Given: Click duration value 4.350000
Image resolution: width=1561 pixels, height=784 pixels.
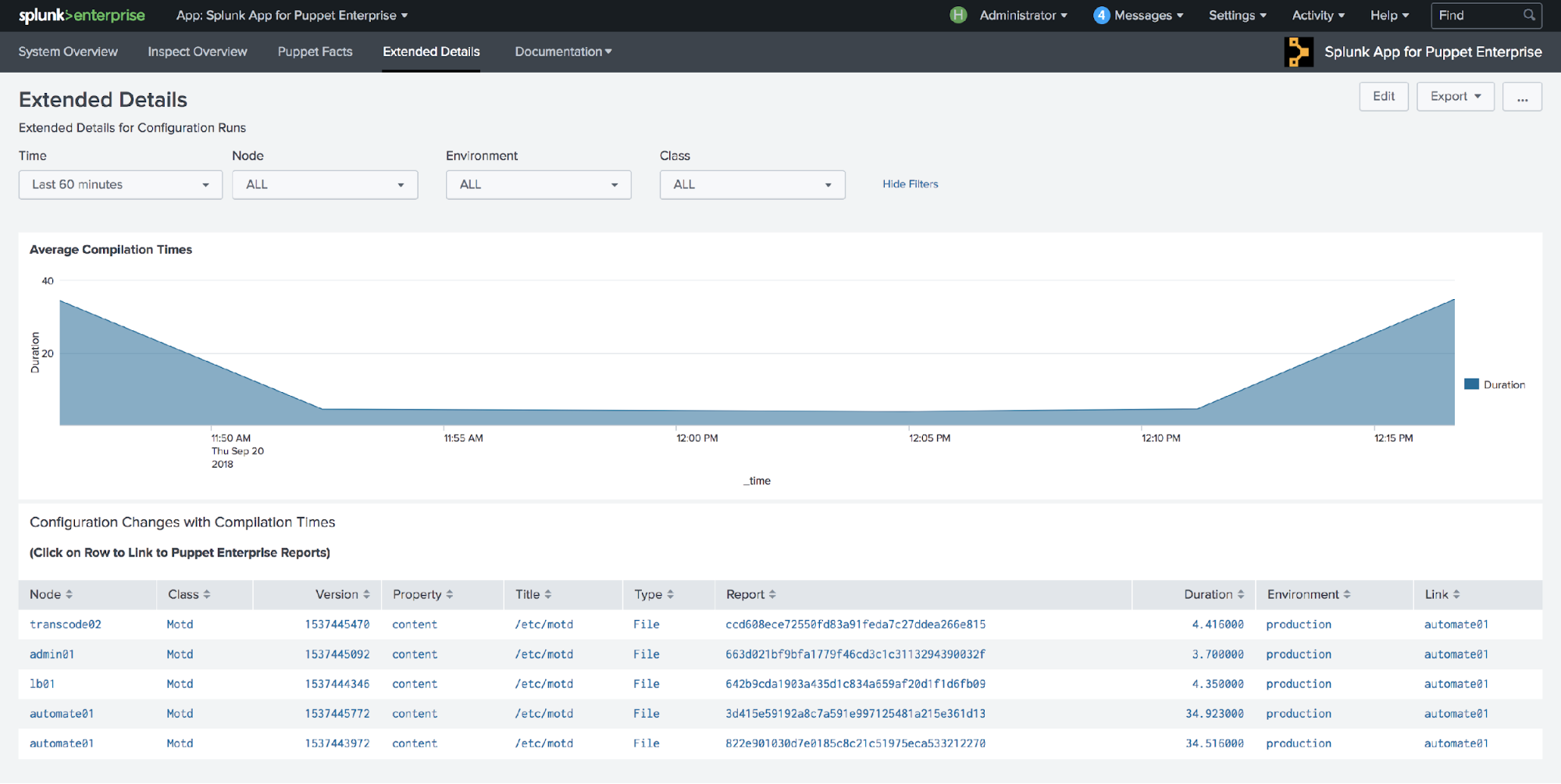Looking at the screenshot, I should (x=1217, y=684).
